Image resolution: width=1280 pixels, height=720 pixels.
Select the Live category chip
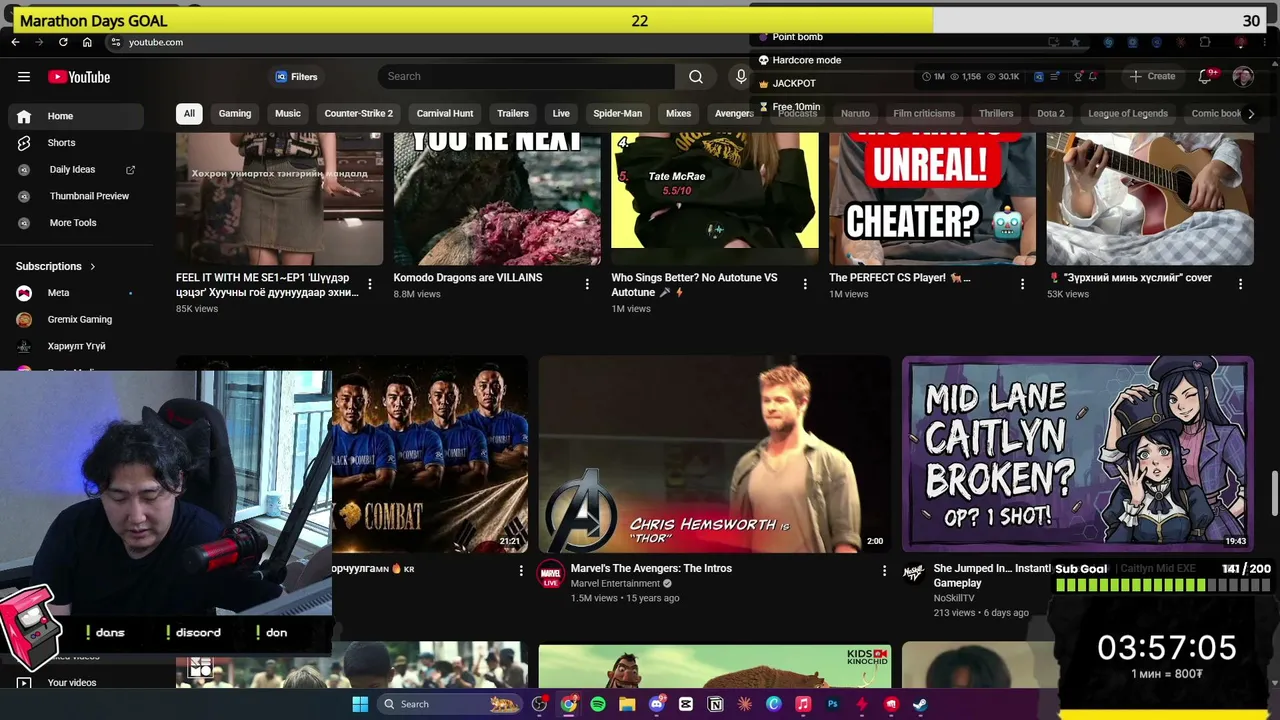[561, 113]
